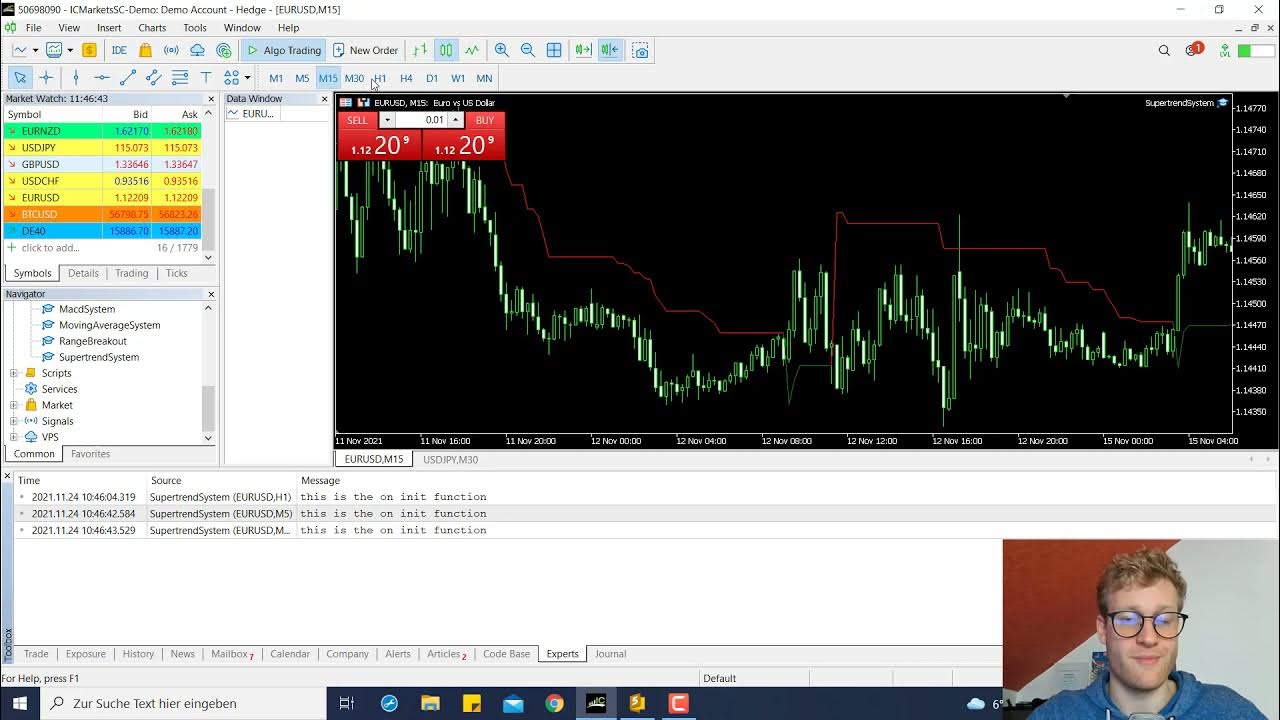The width and height of the screenshot is (1280, 720).
Task: Set timeframe to D1
Action: (x=432, y=78)
